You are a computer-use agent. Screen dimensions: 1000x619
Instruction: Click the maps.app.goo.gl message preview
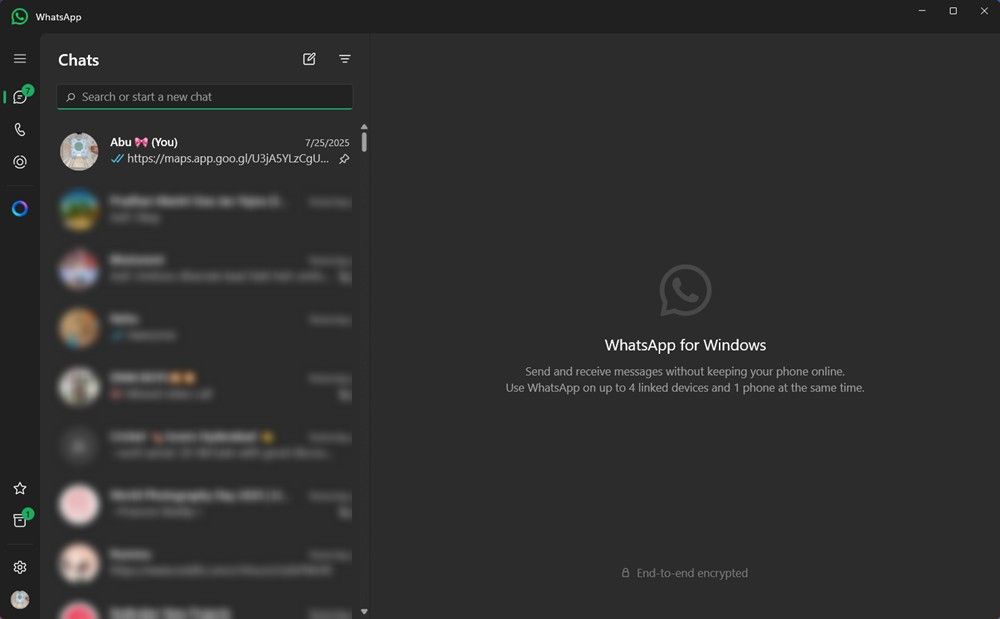coord(228,159)
